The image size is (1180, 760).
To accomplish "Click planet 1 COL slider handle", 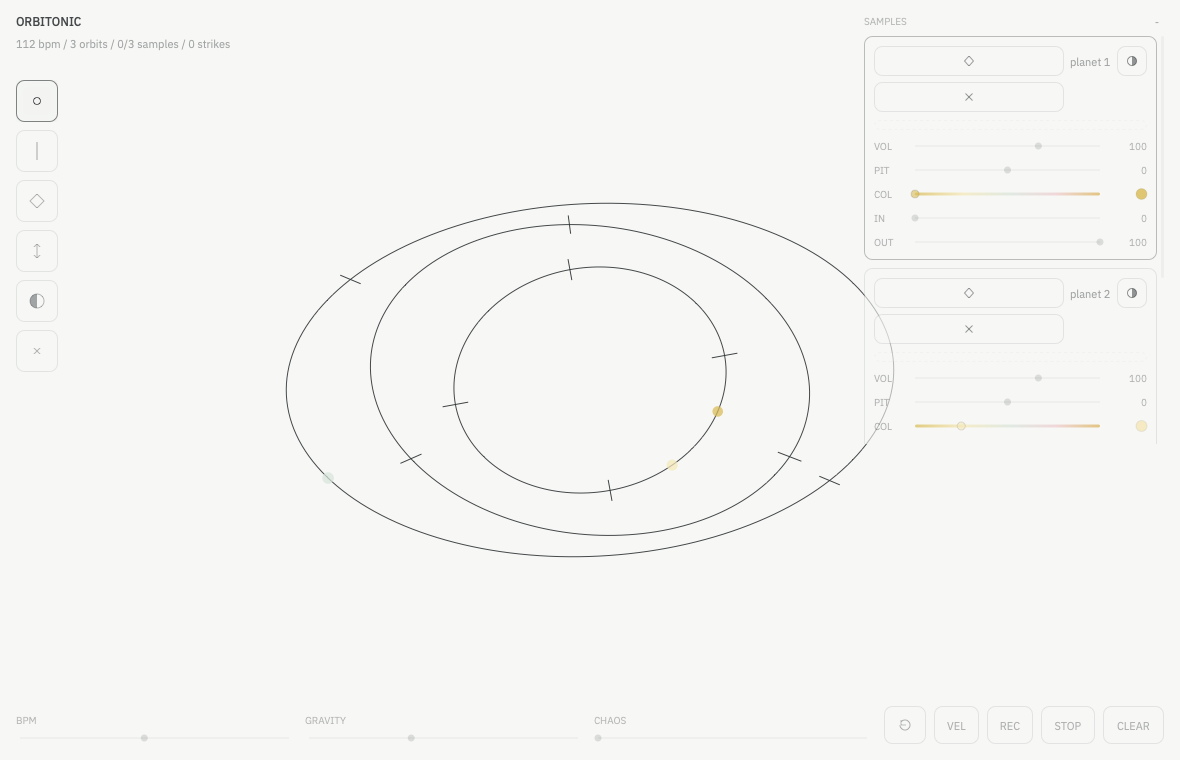I will pos(915,194).
